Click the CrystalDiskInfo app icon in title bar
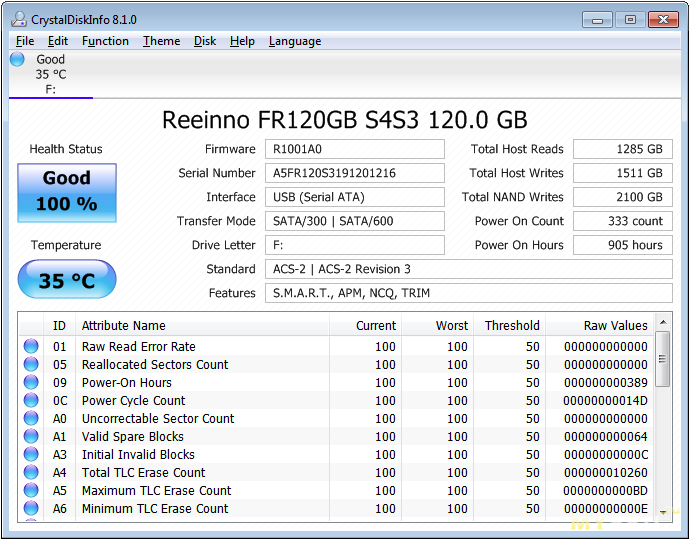690x540 pixels. (x=18, y=19)
